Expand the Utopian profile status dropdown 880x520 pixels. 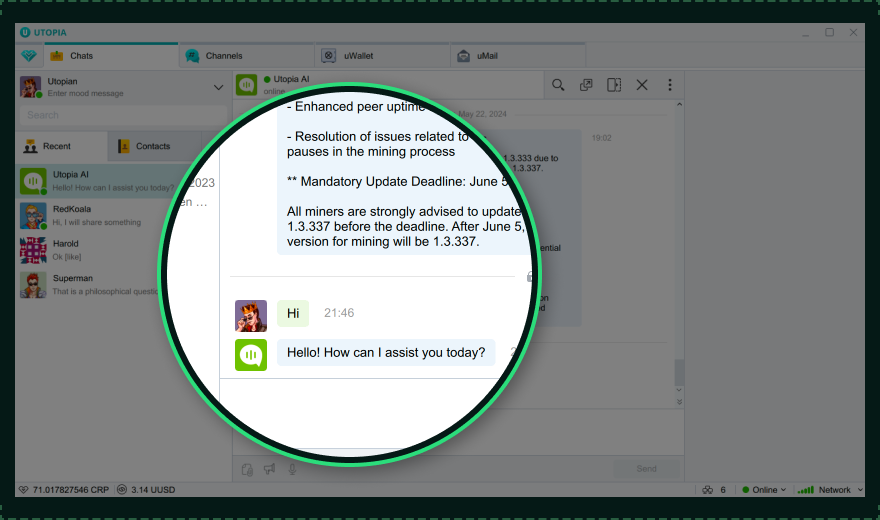pos(218,88)
